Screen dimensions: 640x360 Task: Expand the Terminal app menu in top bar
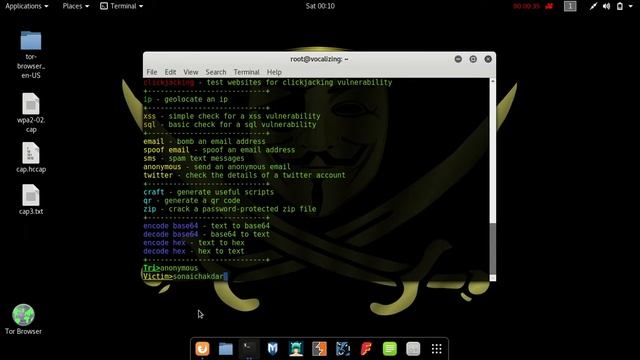(122, 6)
